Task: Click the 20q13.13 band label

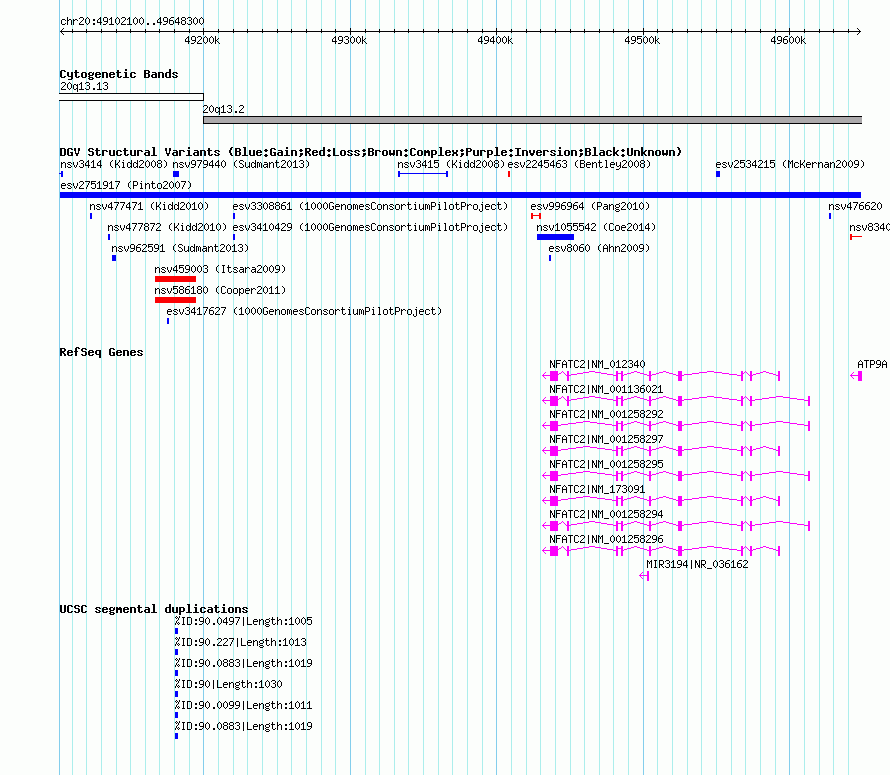Action: coord(84,86)
